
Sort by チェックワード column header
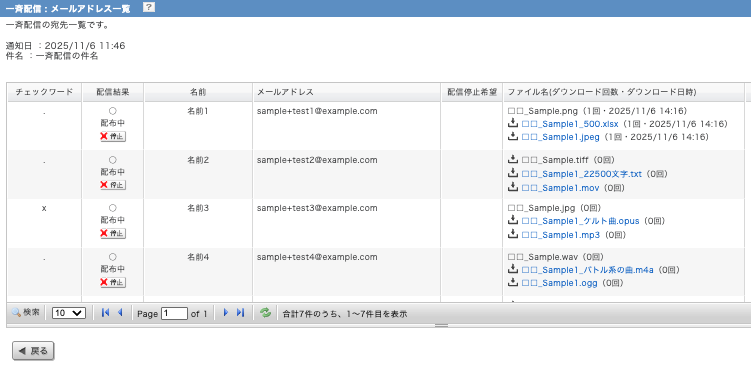45,92
